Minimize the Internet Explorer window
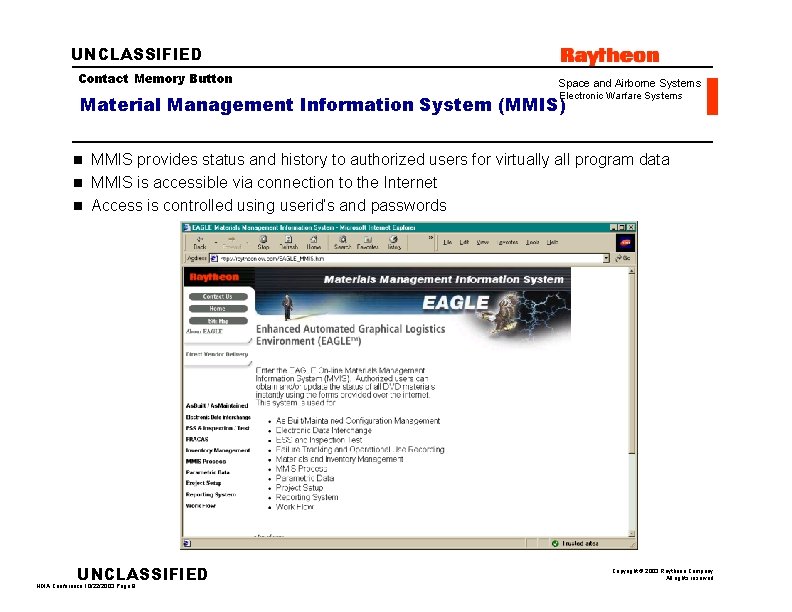The width and height of the screenshot is (792, 612). [613, 228]
